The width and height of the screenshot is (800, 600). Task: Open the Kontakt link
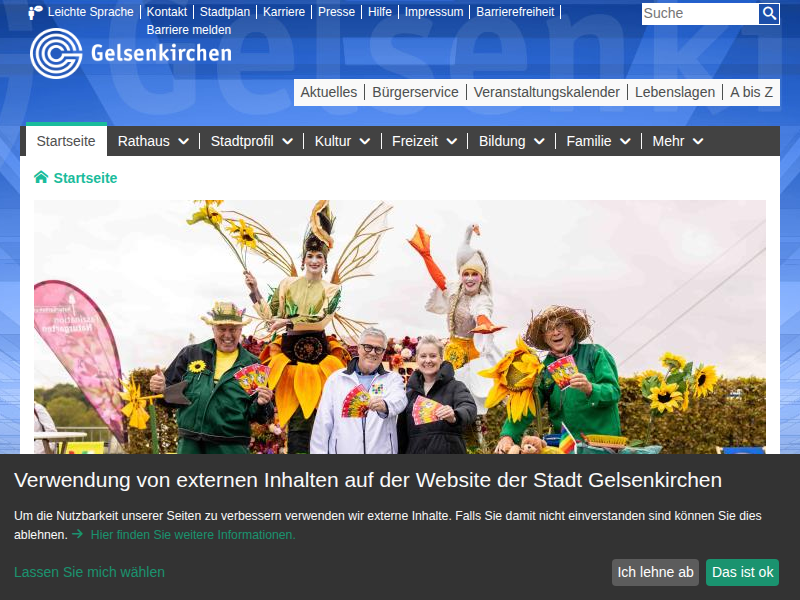click(x=167, y=12)
